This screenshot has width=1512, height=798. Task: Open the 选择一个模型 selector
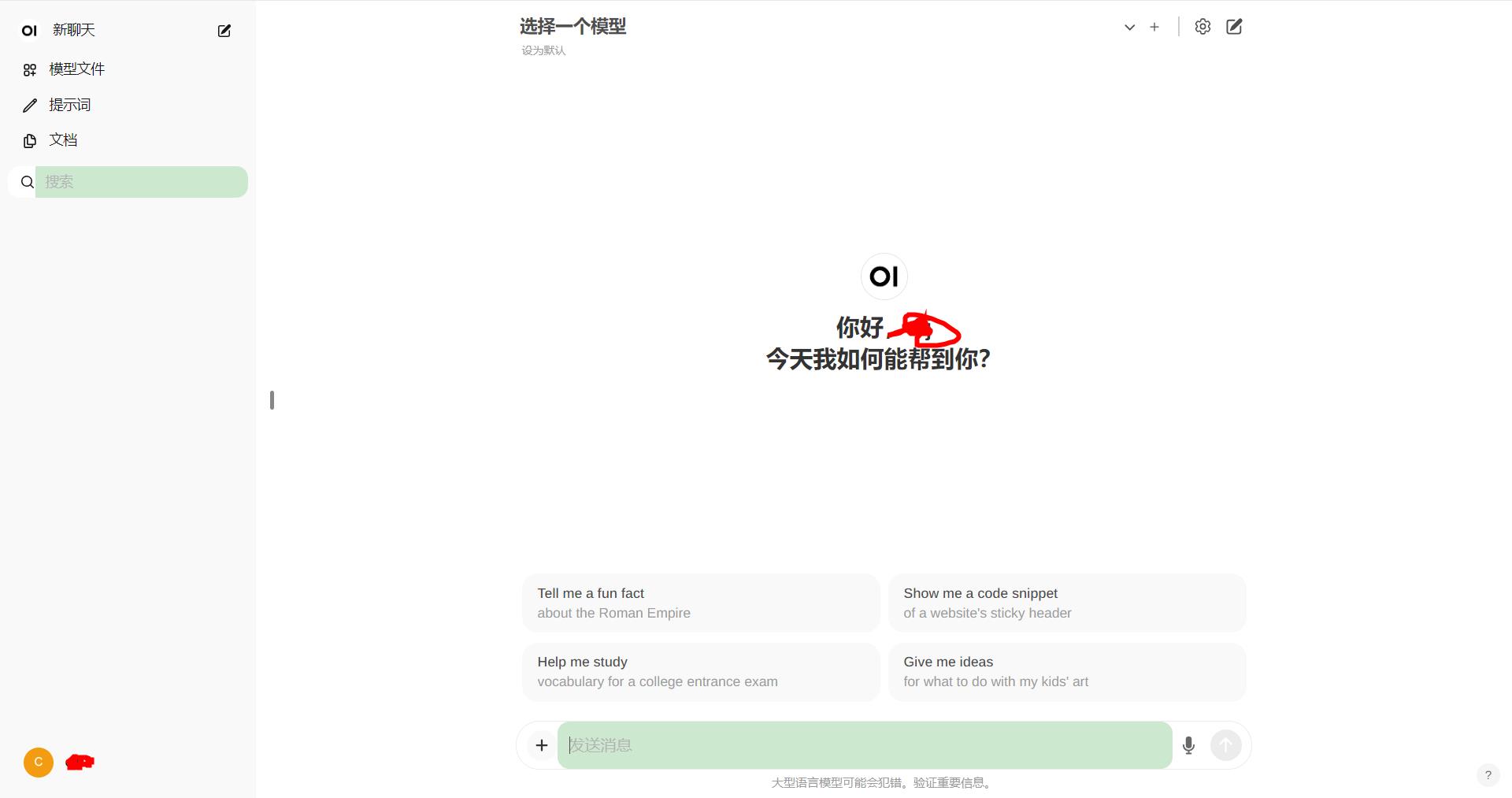573,27
